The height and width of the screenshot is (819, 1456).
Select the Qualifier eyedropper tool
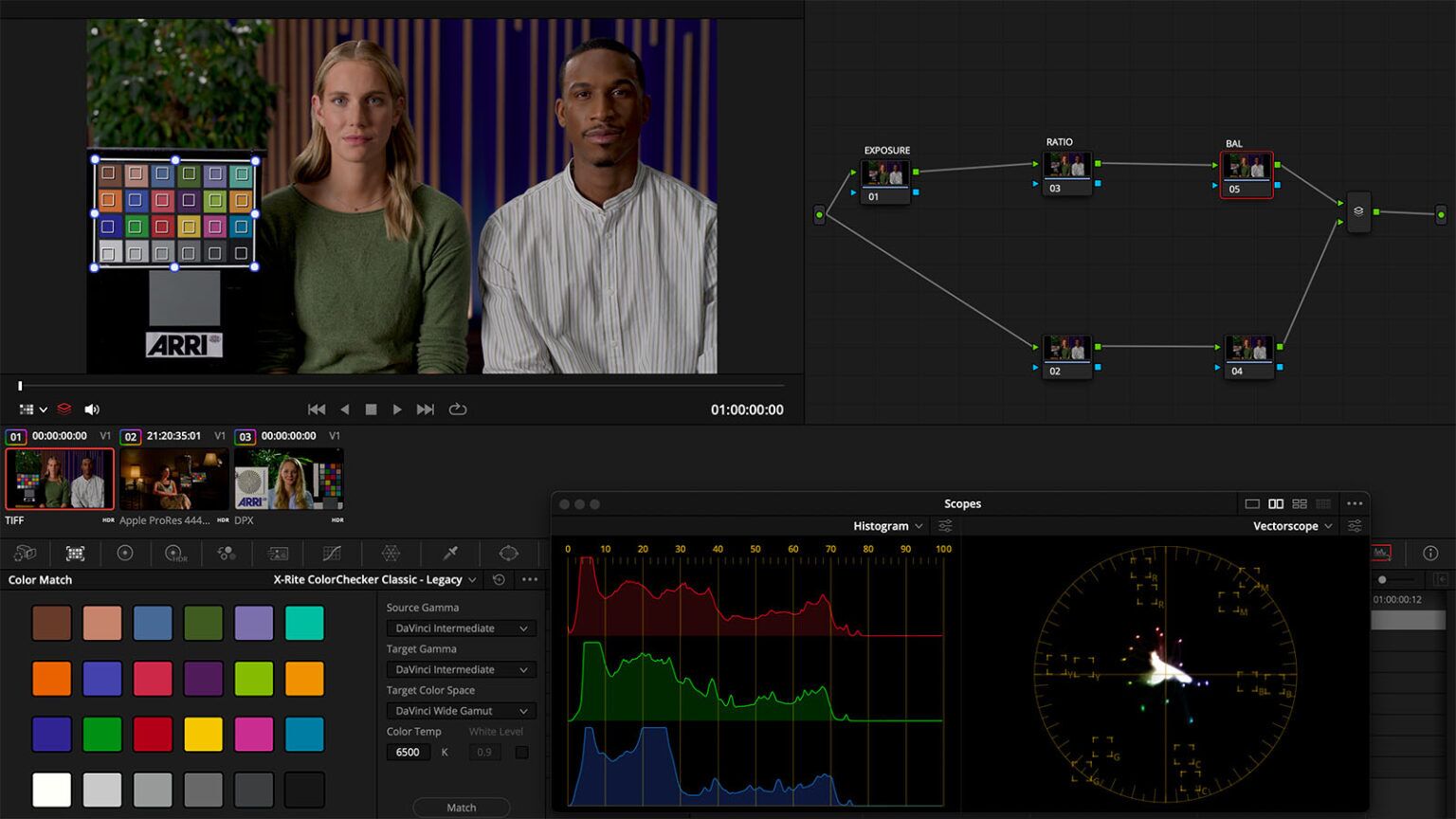click(452, 554)
